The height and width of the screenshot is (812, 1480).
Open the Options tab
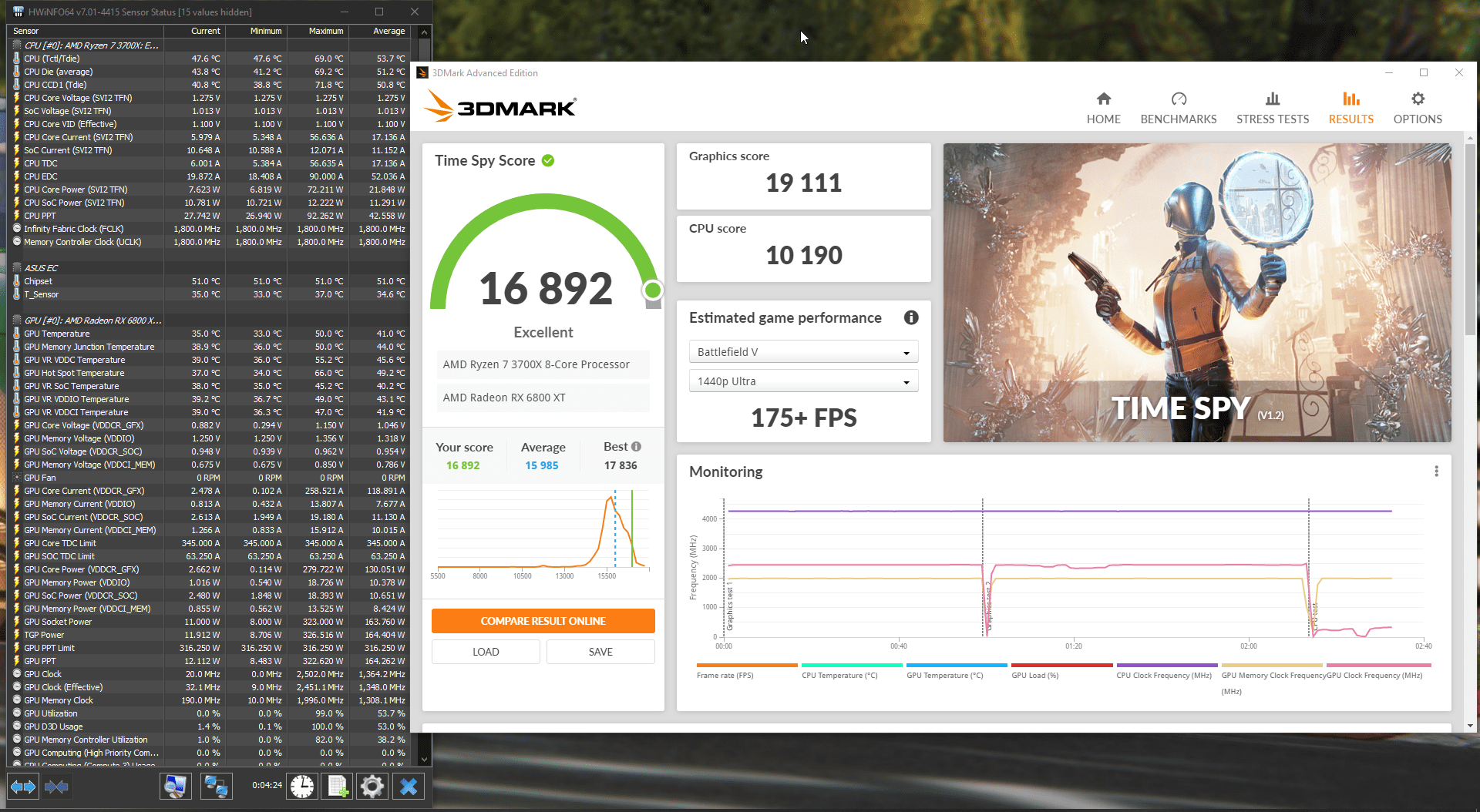coord(1418,108)
